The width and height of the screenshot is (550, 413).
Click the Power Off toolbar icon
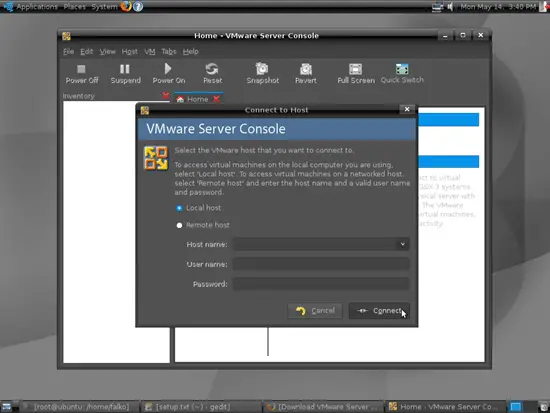tap(81, 69)
